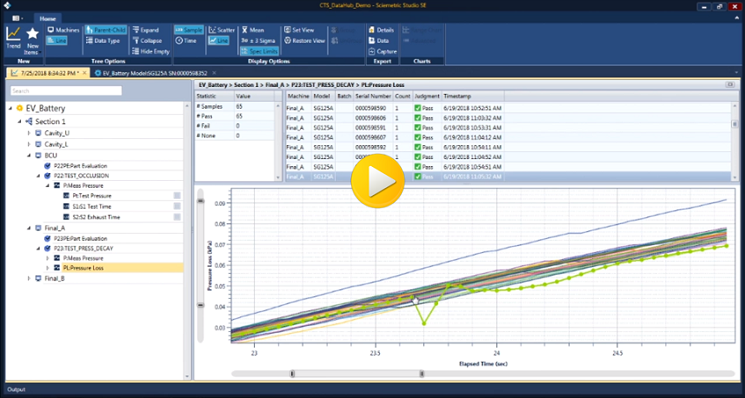Check box beside S2:S2 Exhaust Time

tap(177, 217)
